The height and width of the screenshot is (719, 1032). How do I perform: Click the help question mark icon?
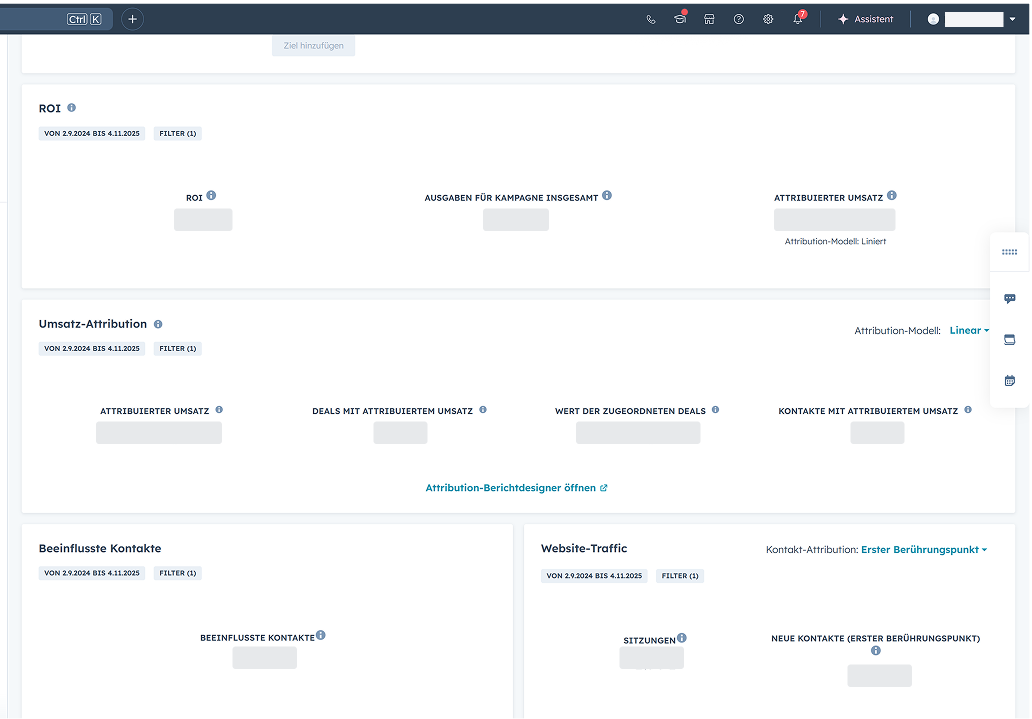[x=738, y=19]
